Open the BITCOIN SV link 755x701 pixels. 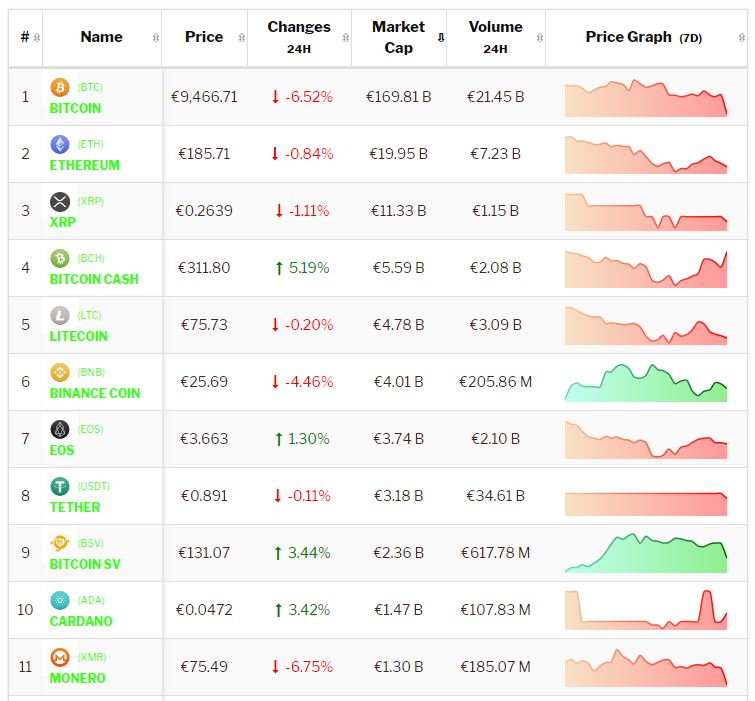[x=85, y=564]
